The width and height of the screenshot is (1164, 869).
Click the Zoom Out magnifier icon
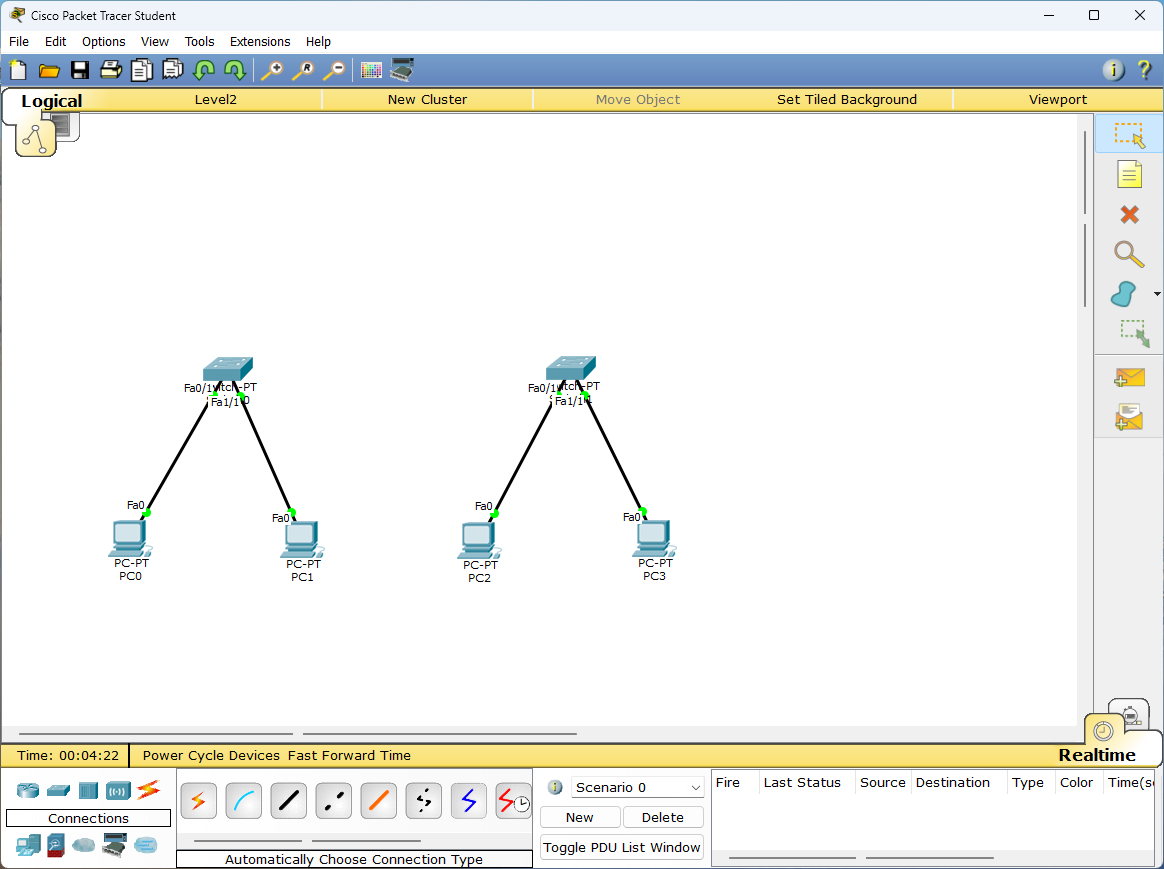[334, 70]
